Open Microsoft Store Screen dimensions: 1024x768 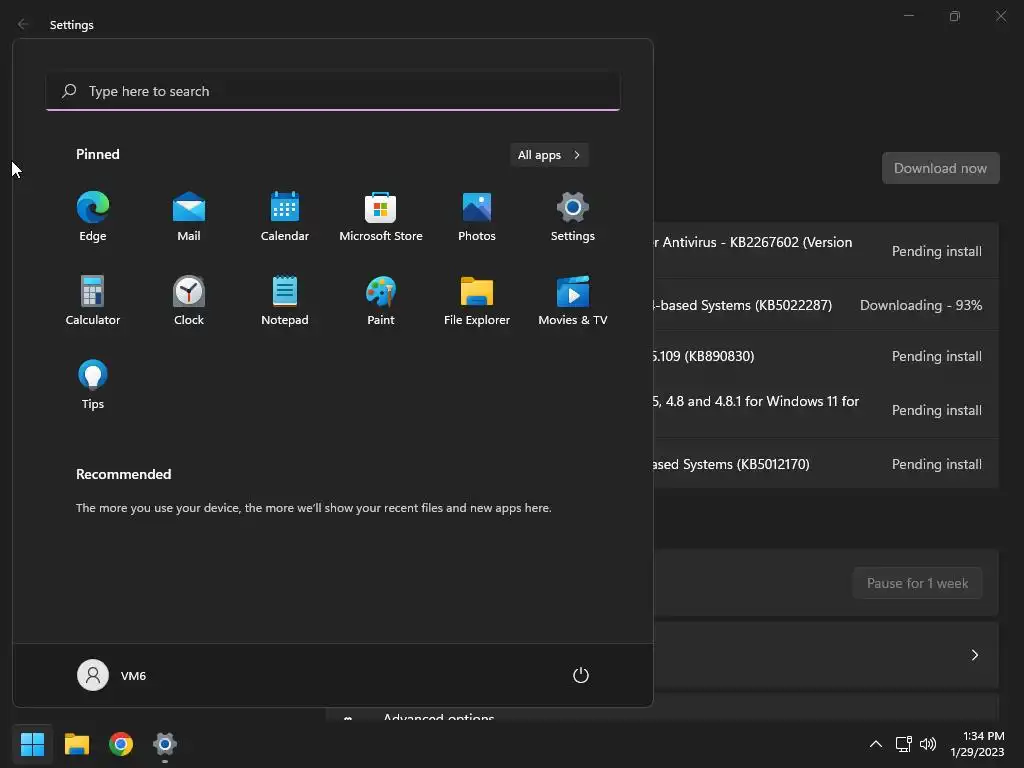point(381,217)
